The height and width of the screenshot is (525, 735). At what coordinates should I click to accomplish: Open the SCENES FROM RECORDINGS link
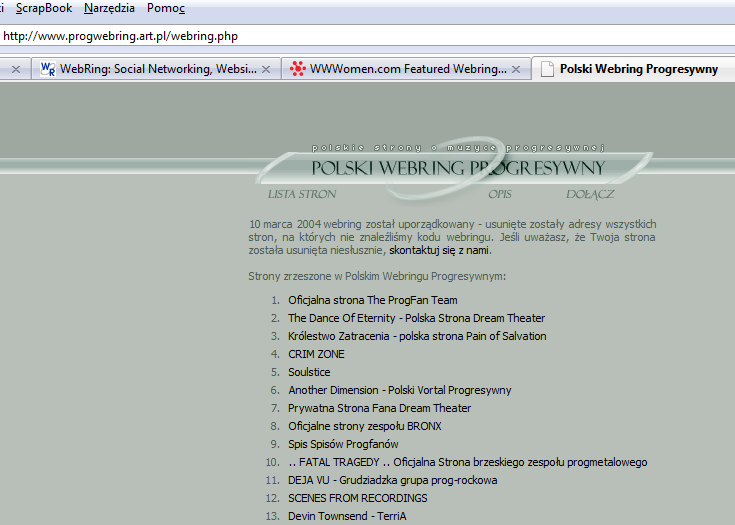coord(358,498)
